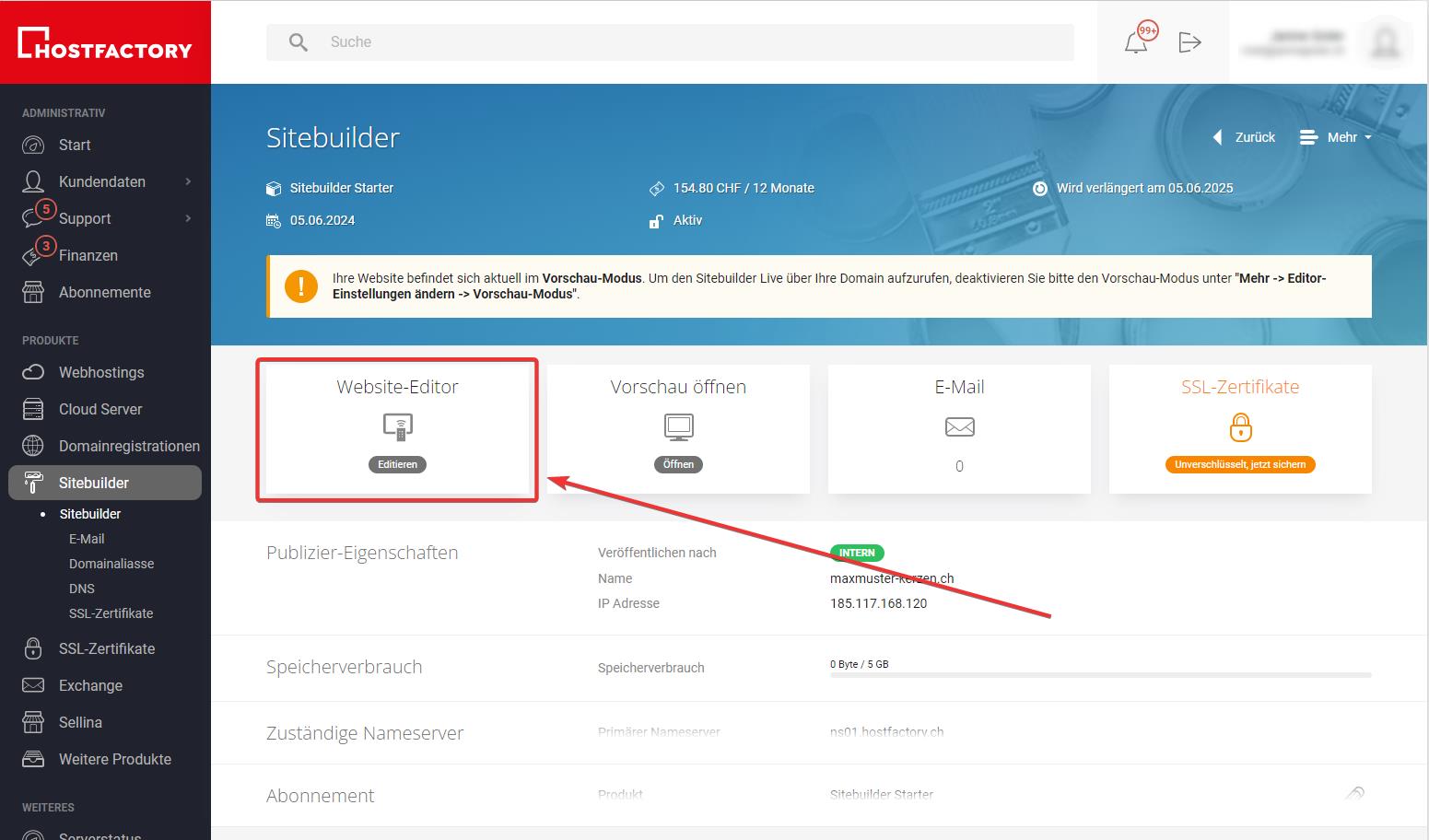1429x840 pixels.
Task: Click the 0 Byte / 5 GB label
Action: click(860, 664)
